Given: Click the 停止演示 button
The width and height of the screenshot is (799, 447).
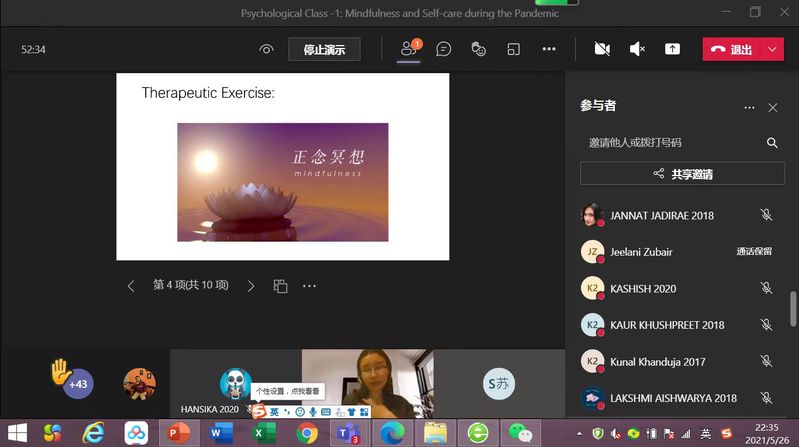Looking at the screenshot, I should coord(324,49).
